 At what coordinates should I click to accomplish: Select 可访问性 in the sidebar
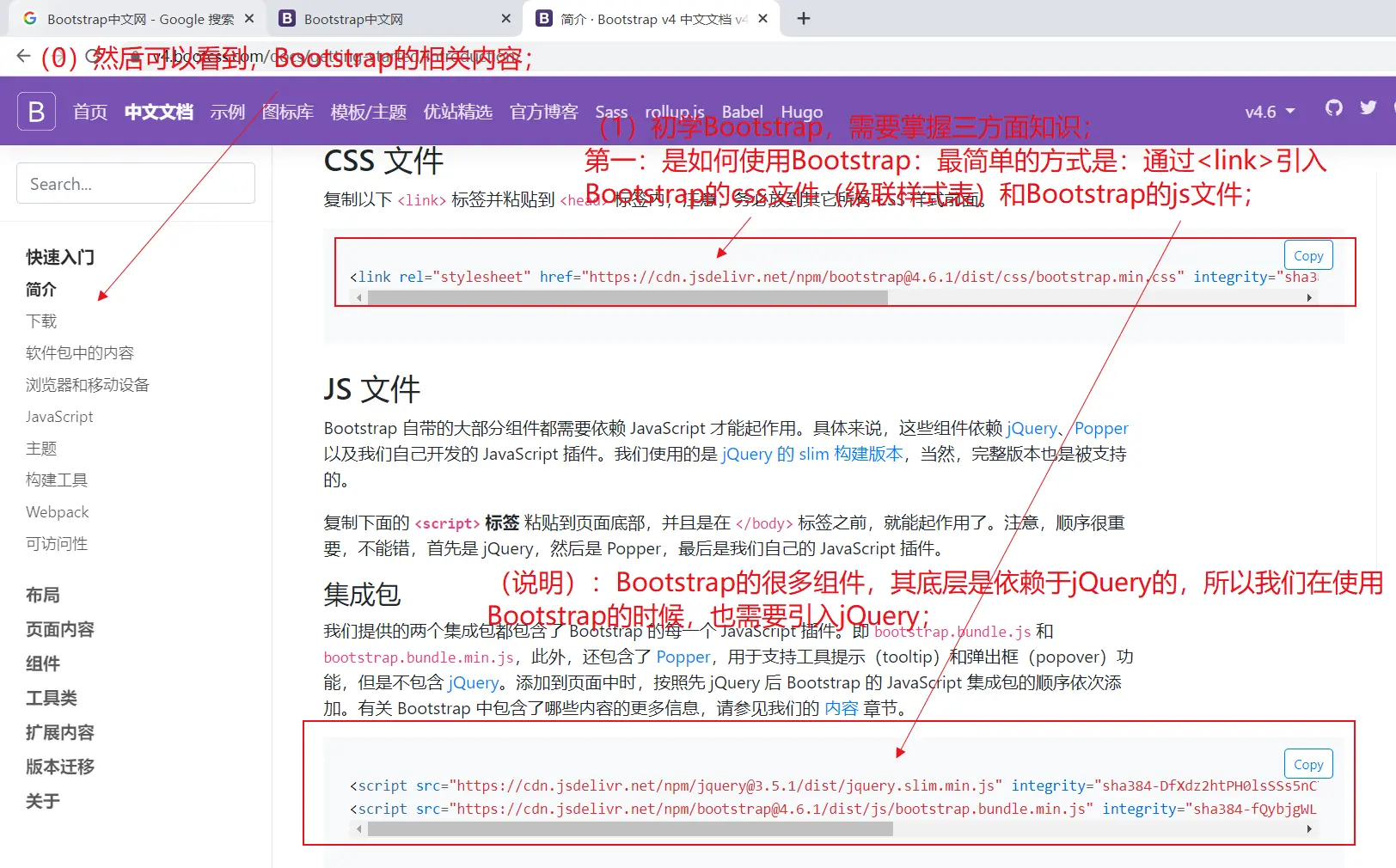57,544
